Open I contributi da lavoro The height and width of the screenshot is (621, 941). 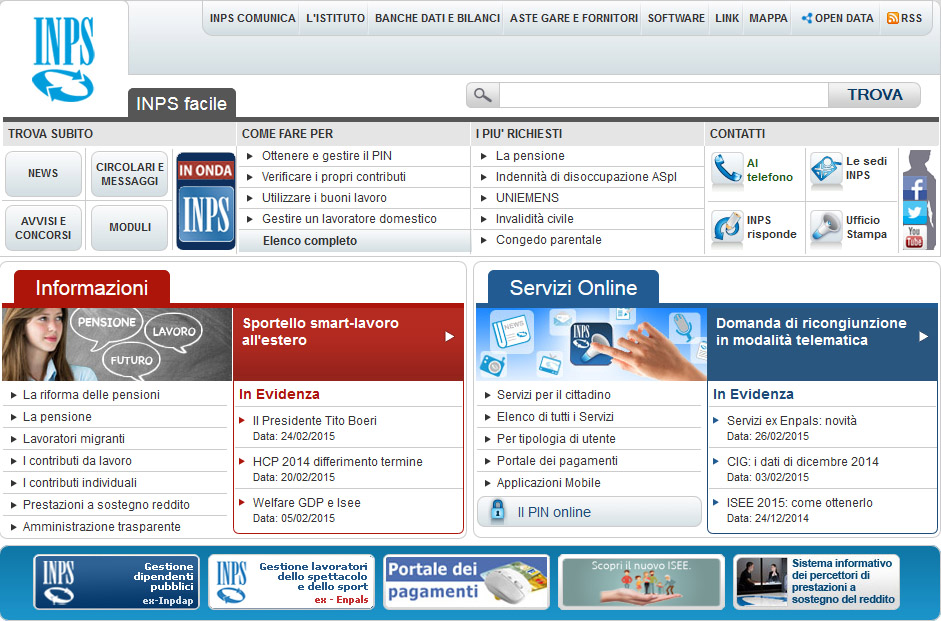[x=77, y=461]
